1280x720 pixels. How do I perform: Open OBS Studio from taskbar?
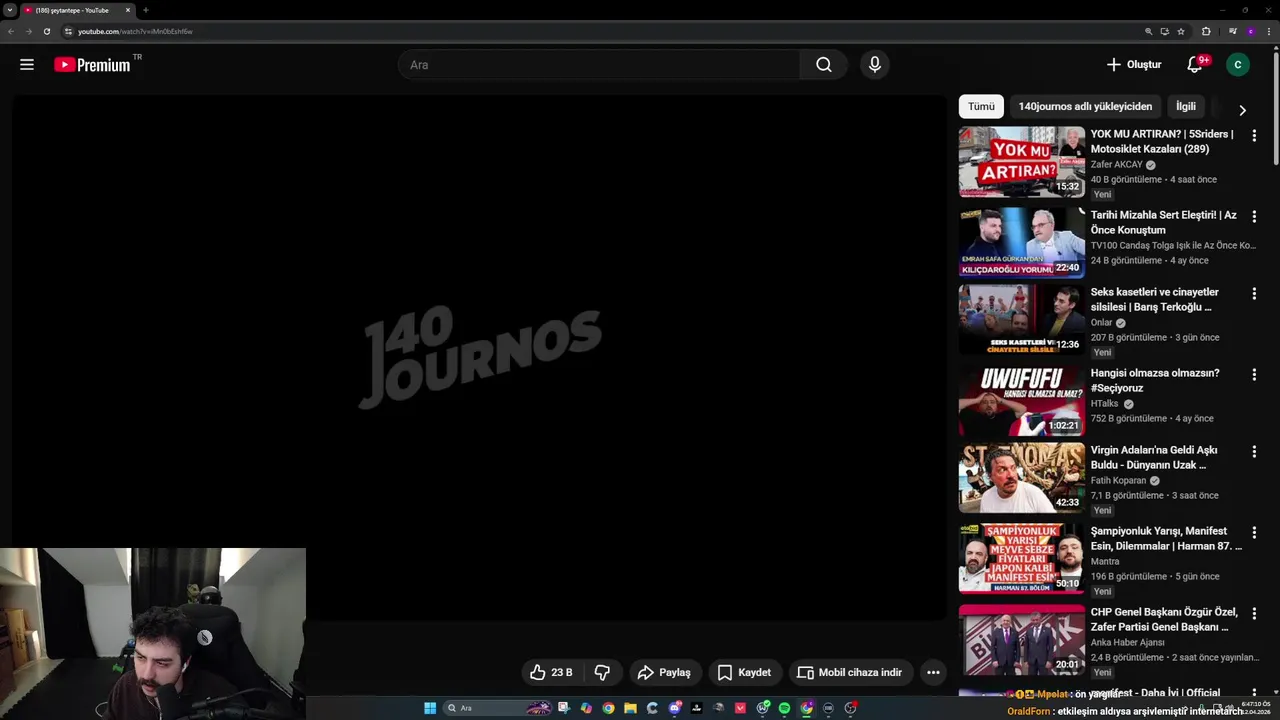coord(849,708)
